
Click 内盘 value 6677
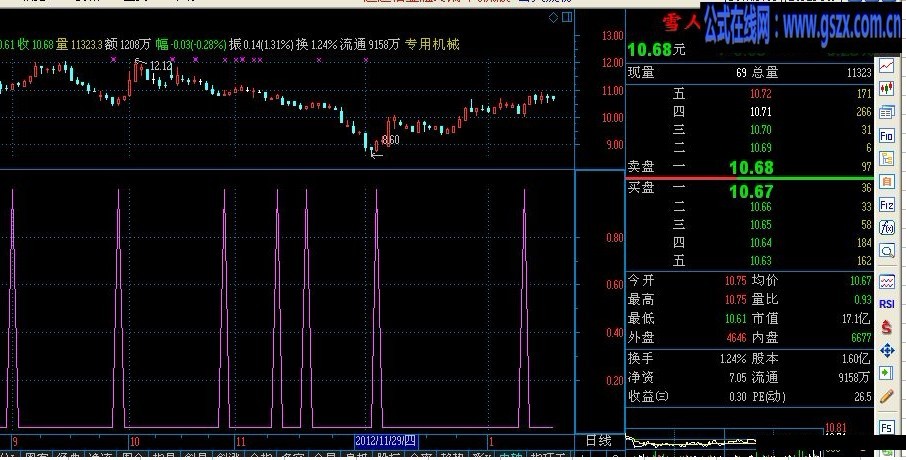click(x=862, y=337)
